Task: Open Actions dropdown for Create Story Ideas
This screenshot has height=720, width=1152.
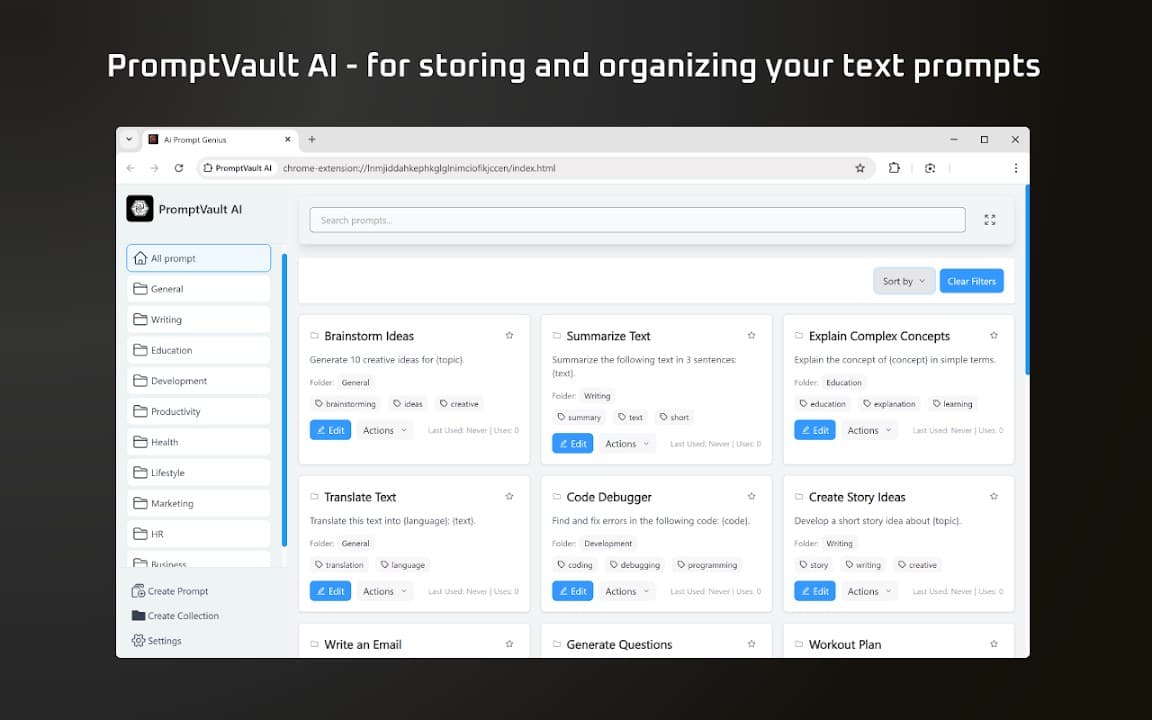Action: [x=870, y=591]
